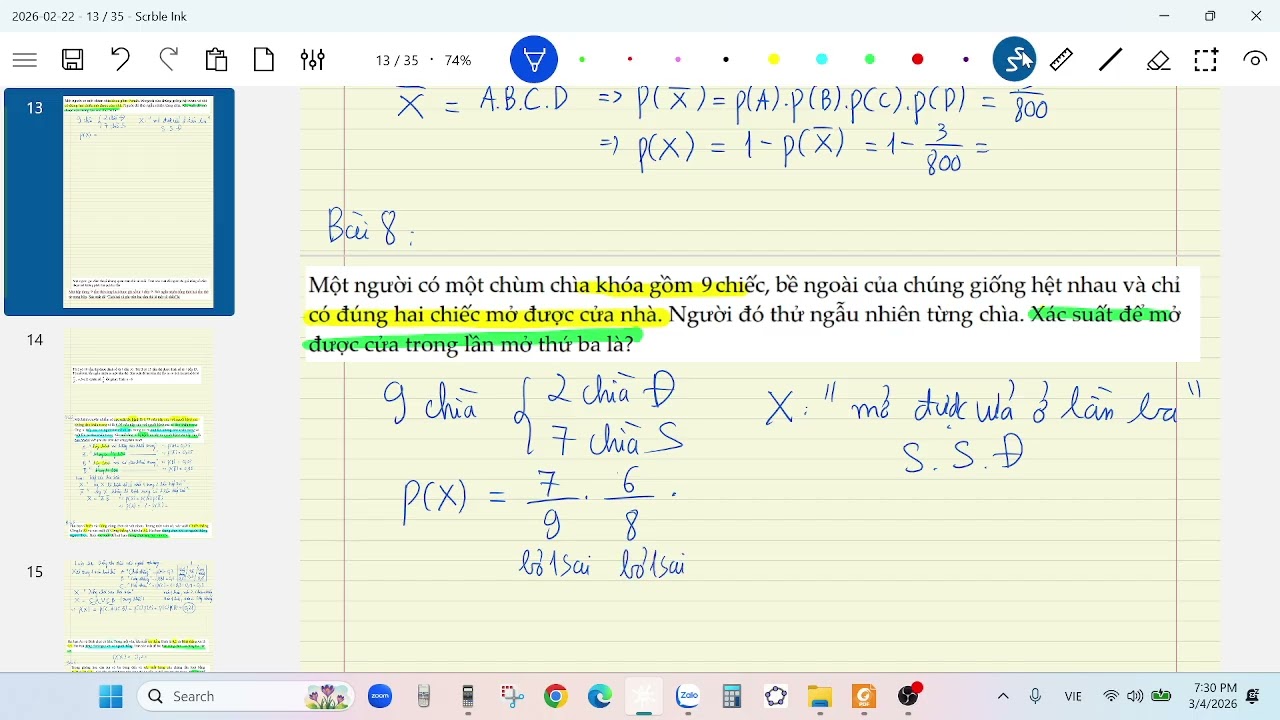Pick the large green highlighter color
This screenshot has width=1280, height=720.
(870, 60)
